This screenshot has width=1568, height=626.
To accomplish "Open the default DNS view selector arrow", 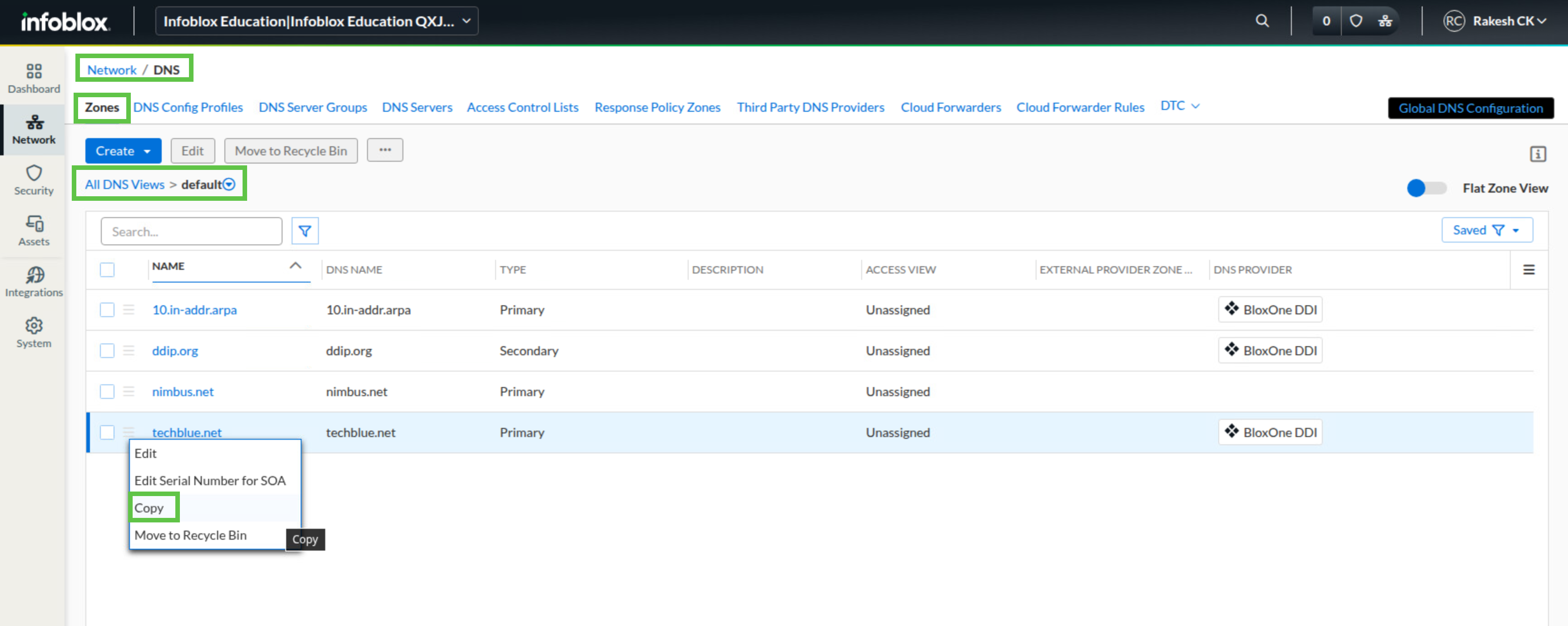I will (x=229, y=184).
